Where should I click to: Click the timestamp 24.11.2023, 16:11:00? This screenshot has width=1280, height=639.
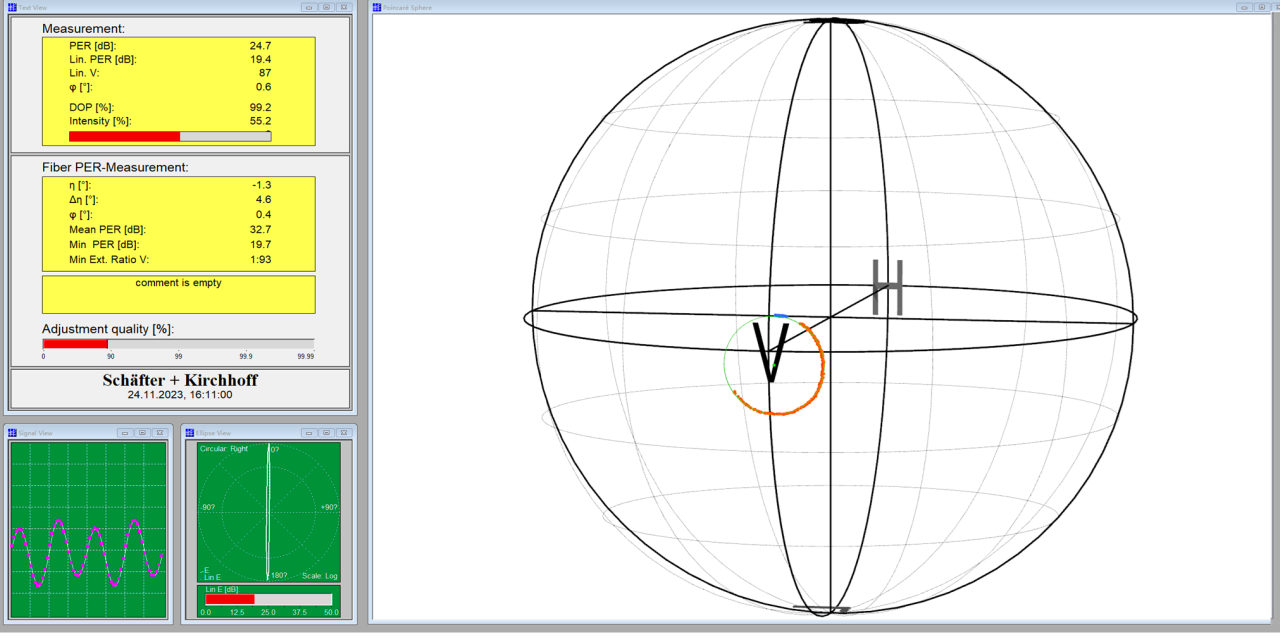coord(180,395)
